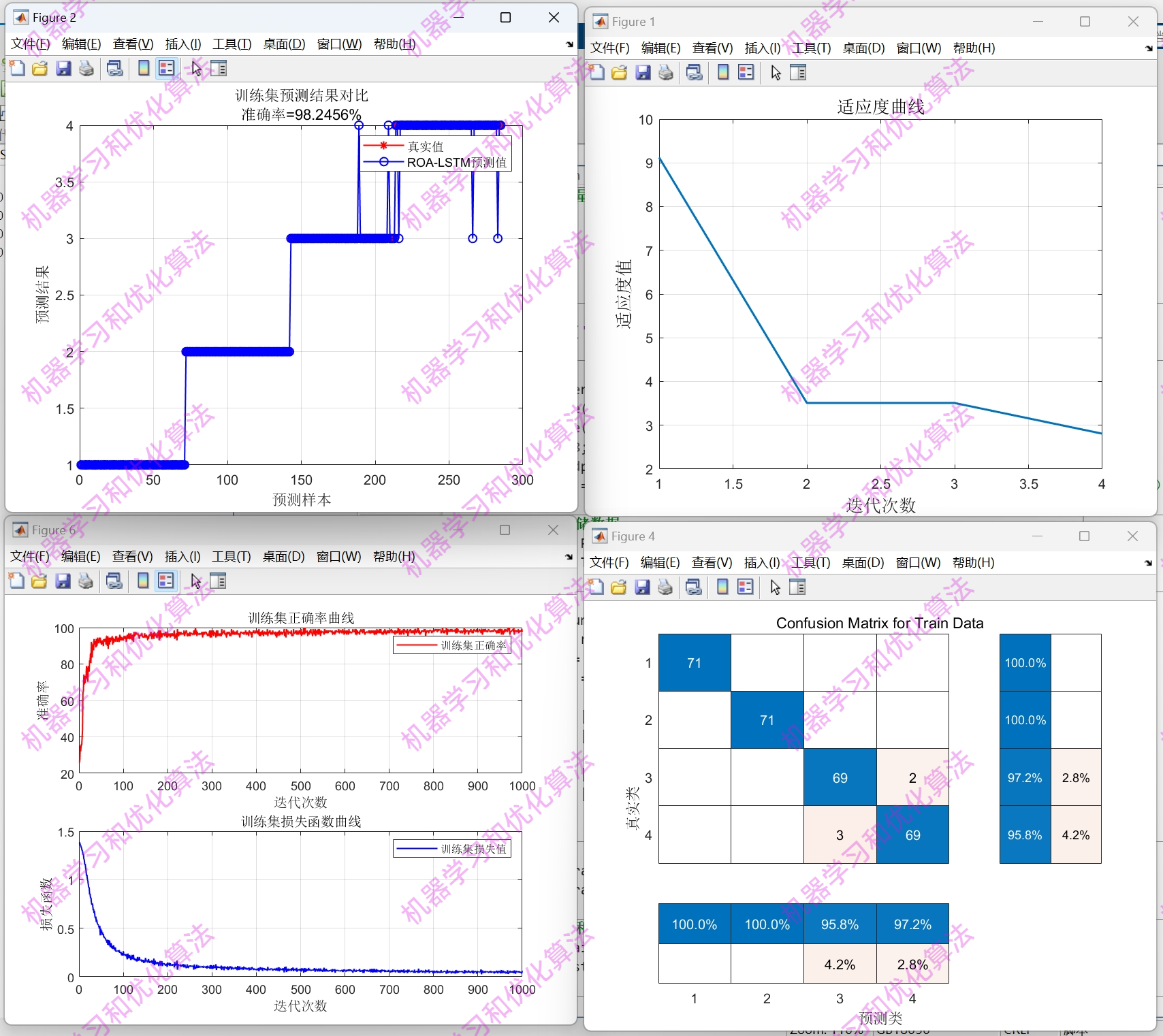Screen dimensions: 1163x1036
Task: Open a file from Figure 6 toolbar
Action: click(39, 581)
